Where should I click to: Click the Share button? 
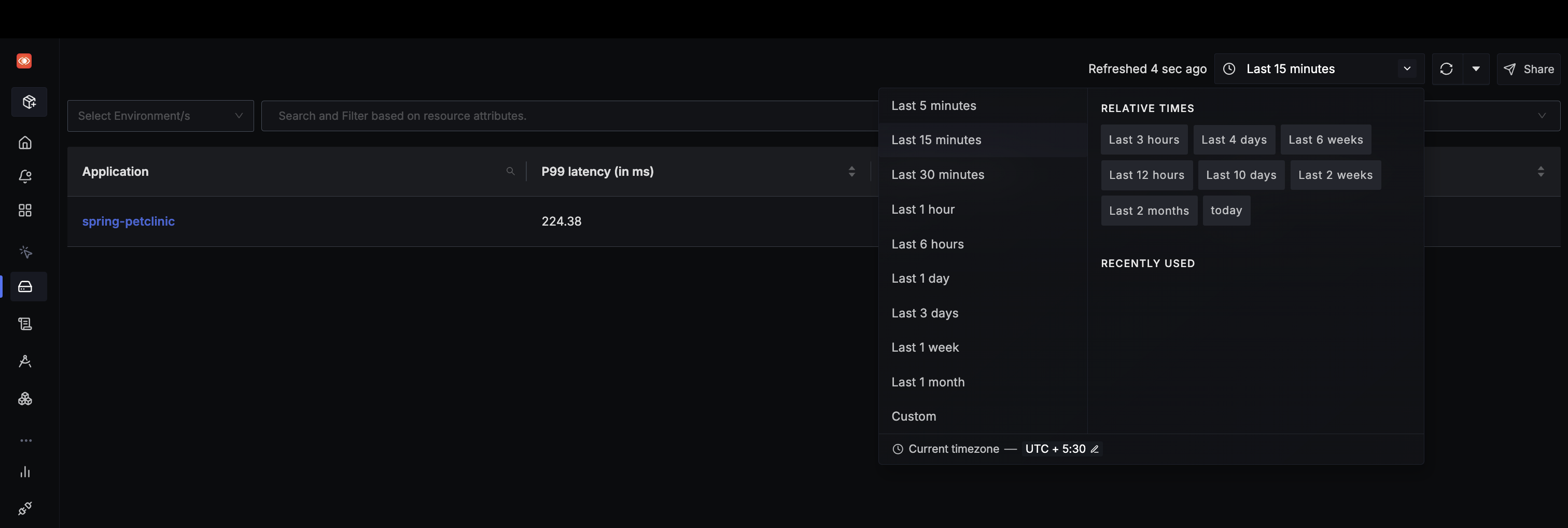pyautogui.click(x=1530, y=70)
